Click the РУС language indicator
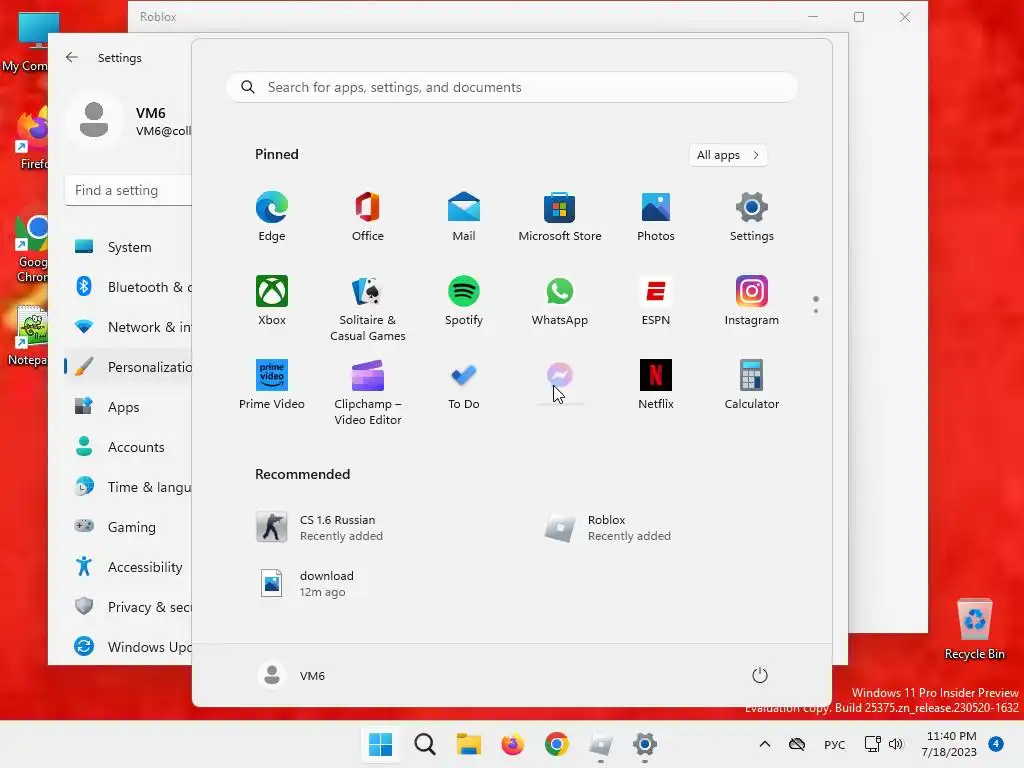 pos(834,744)
